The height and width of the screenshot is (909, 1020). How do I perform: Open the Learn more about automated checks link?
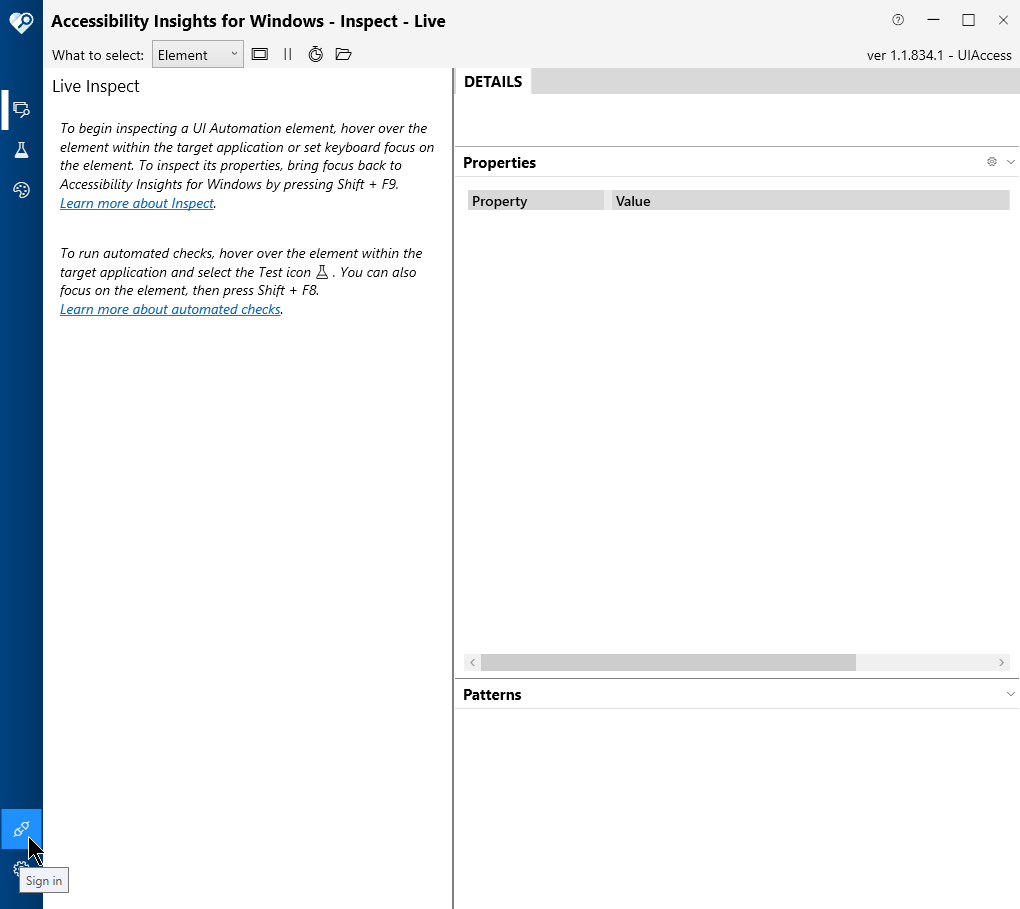pyautogui.click(x=170, y=309)
